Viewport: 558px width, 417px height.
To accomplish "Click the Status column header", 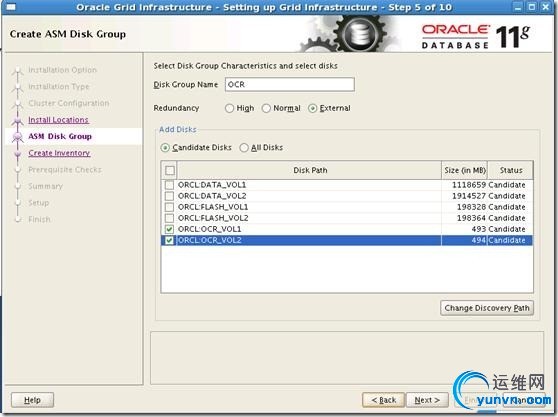I will [x=511, y=170].
